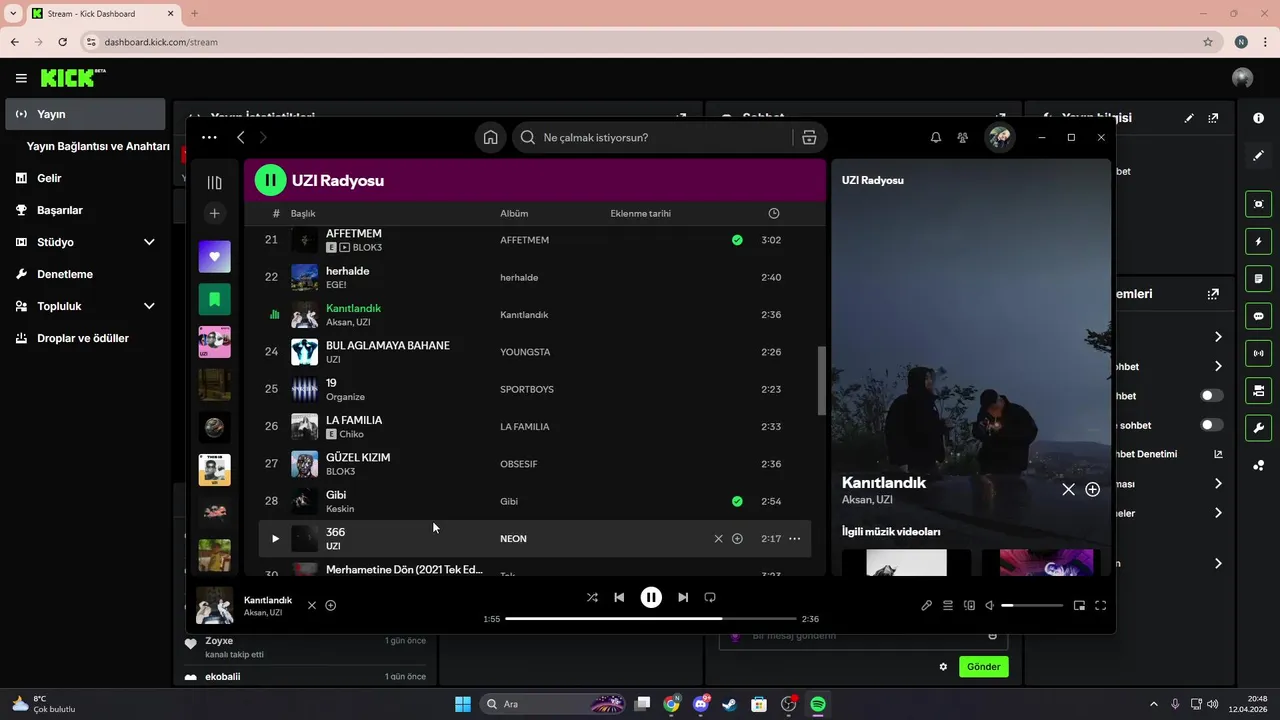
Task: Select Yayın in the Kick sidebar
Action: click(x=85, y=114)
